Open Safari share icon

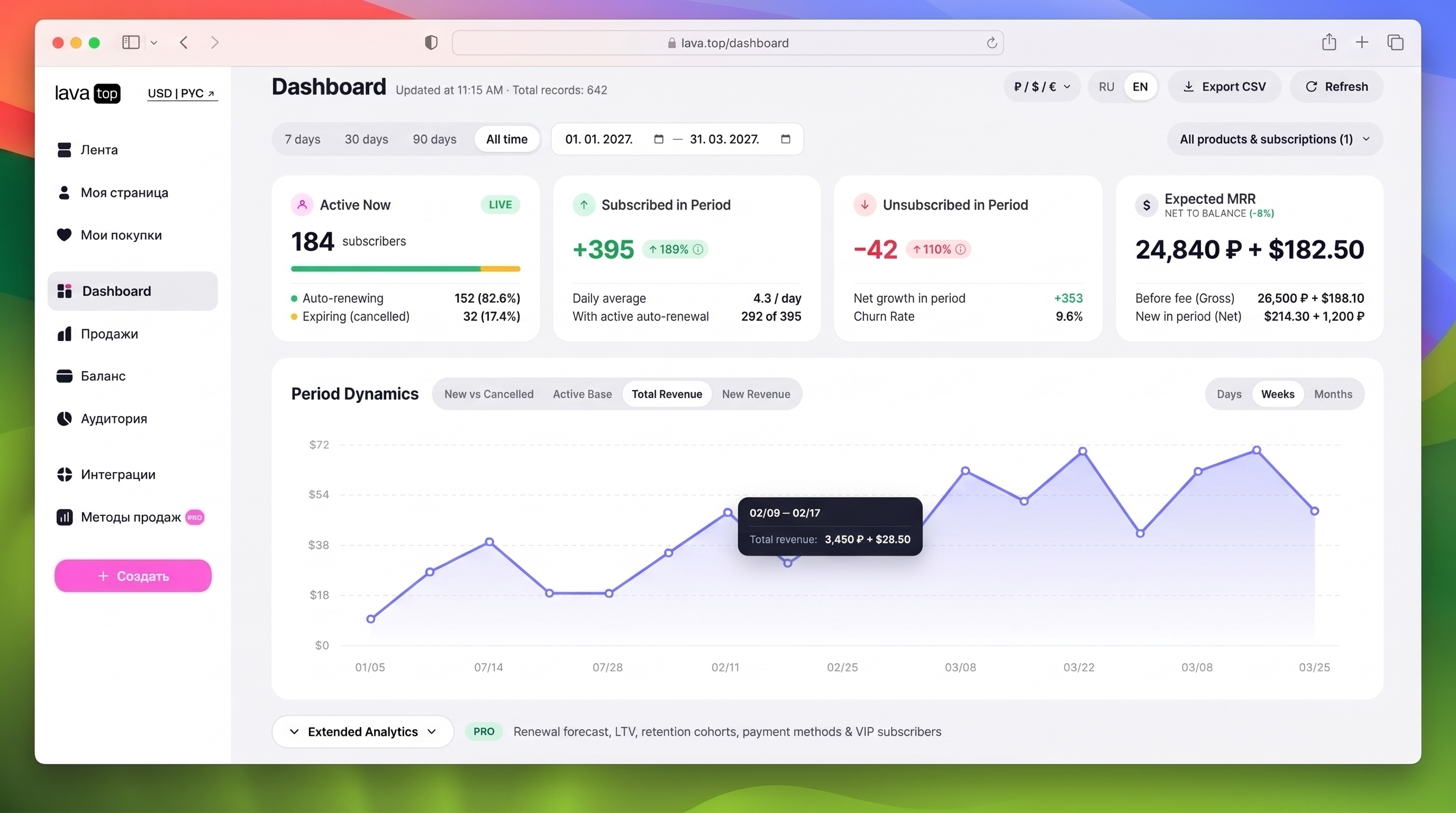pos(1329,42)
